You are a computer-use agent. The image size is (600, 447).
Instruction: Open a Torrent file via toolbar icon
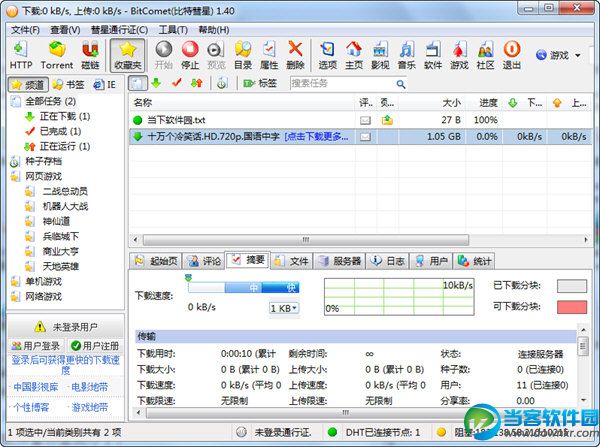point(57,55)
